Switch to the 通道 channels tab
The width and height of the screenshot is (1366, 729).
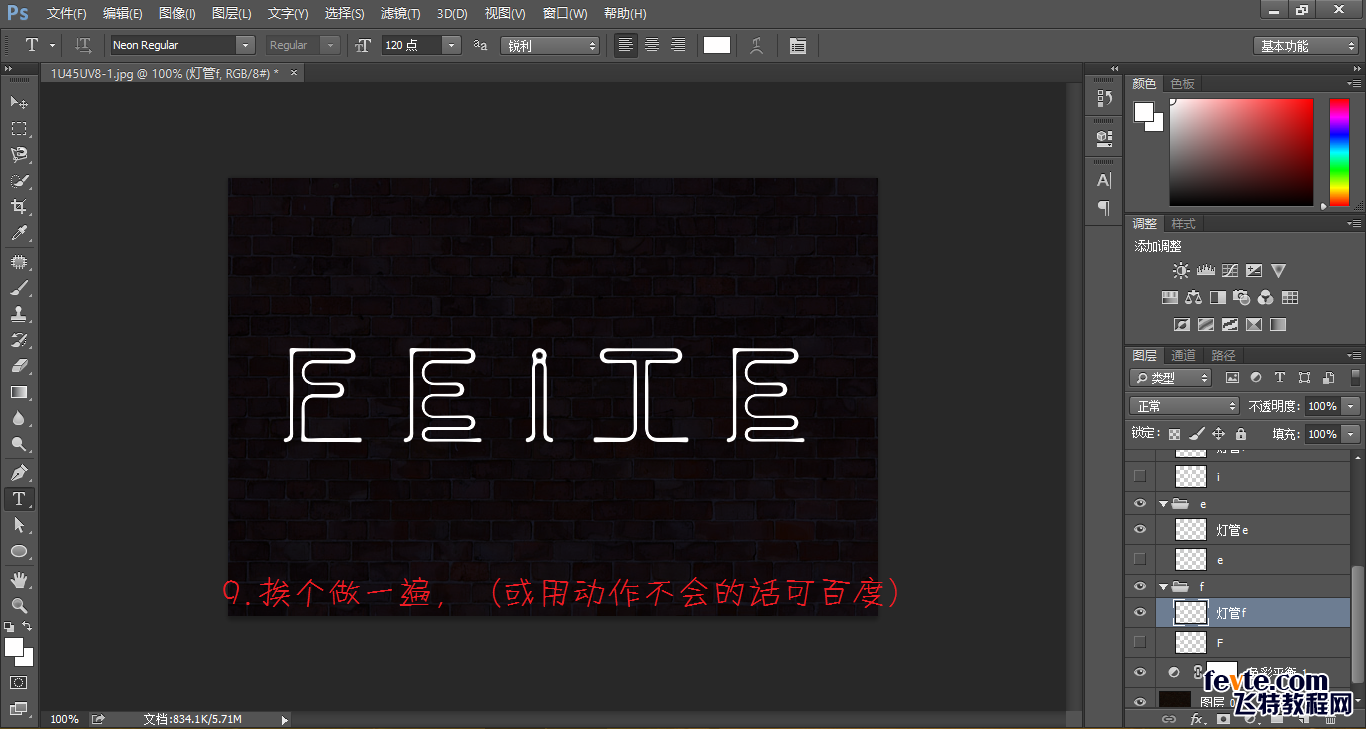[1184, 355]
